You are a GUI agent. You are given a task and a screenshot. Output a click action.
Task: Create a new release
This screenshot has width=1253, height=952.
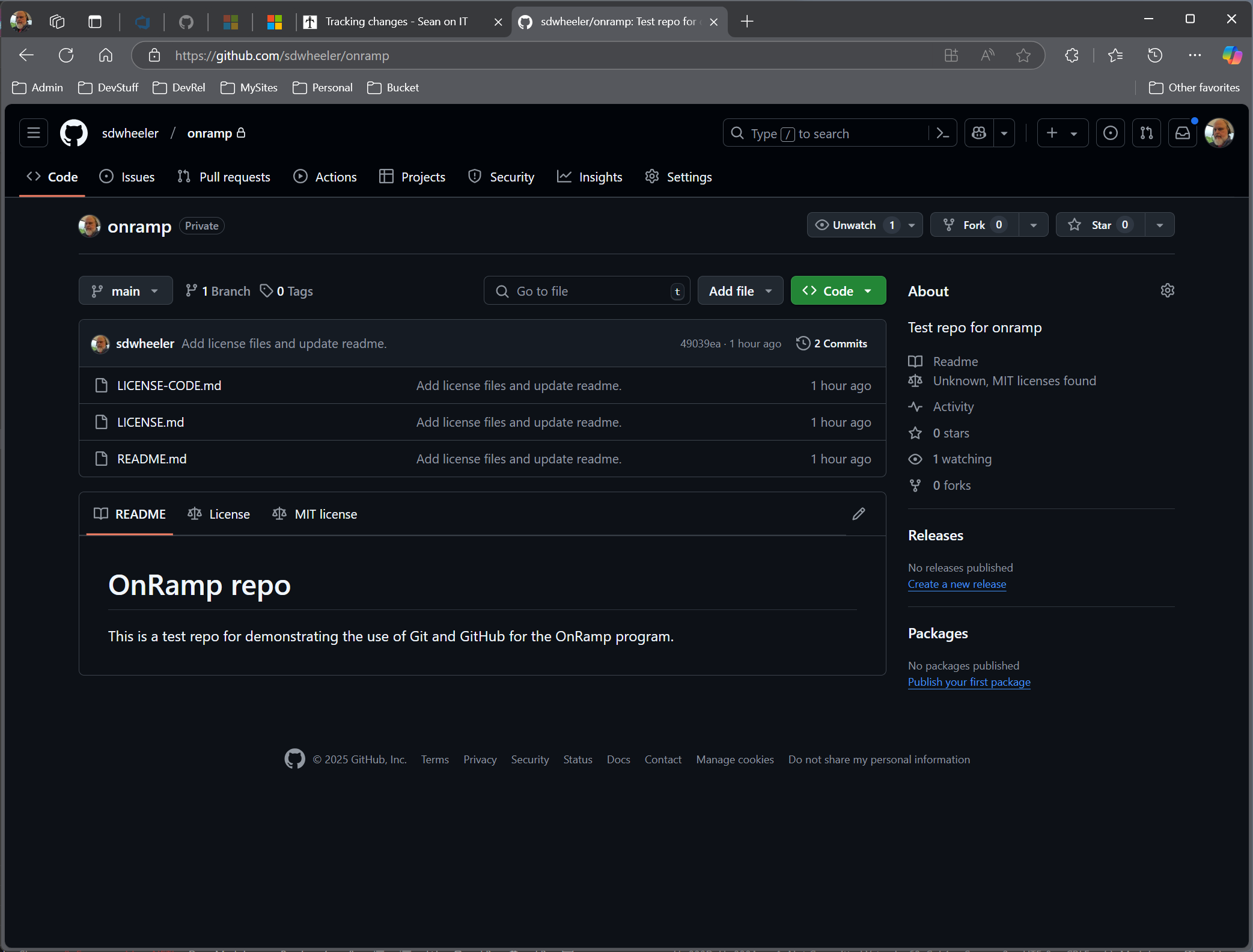click(957, 584)
